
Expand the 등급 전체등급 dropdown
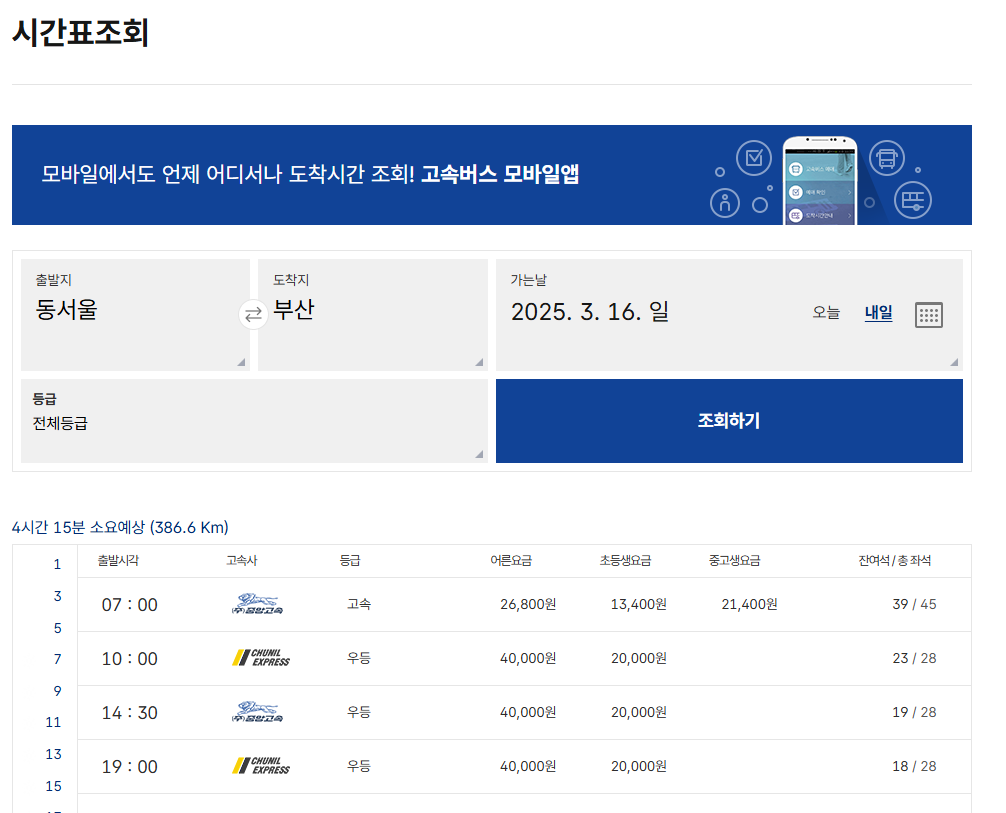point(254,421)
